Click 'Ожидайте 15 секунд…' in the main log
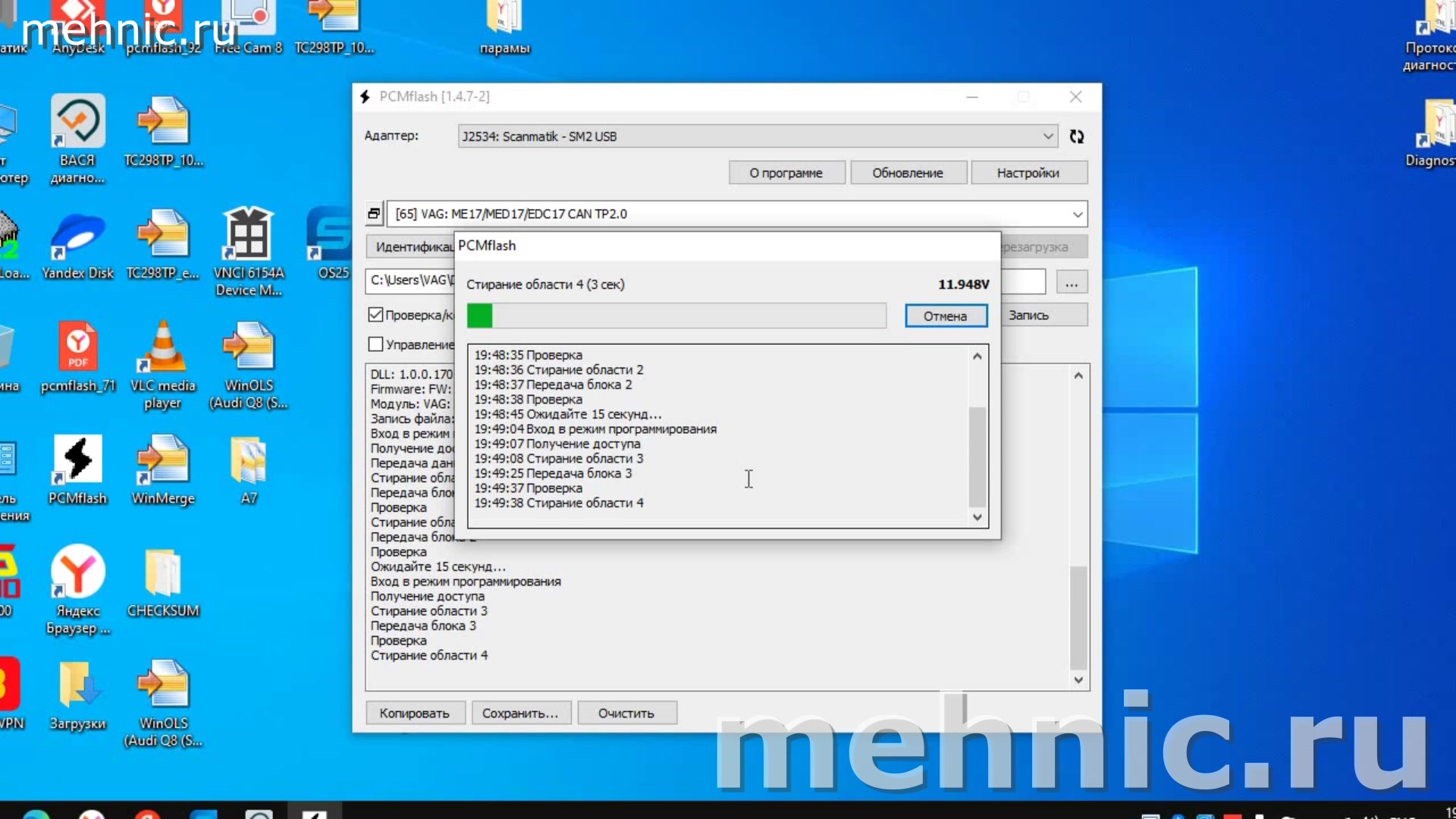The height and width of the screenshot is (819, 1456). pos(438,566)
